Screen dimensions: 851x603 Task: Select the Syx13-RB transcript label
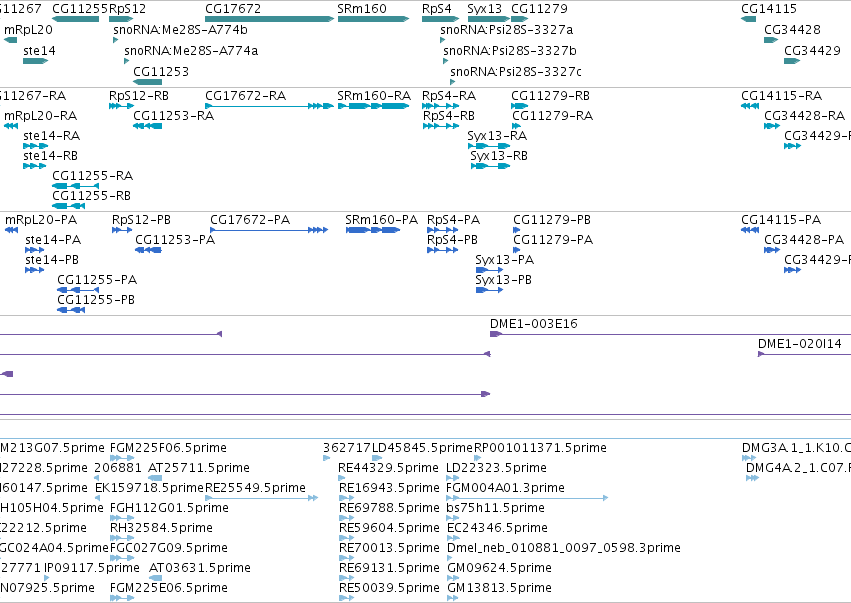coord(499,156)
